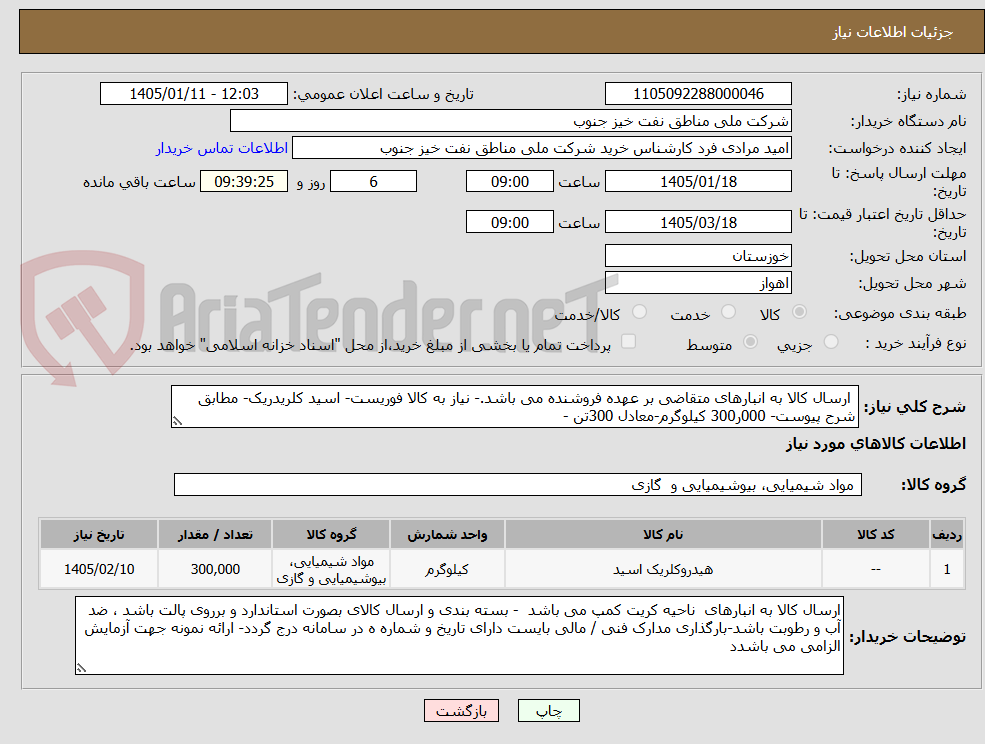
Task: Click the توضیحات خریدار notes textarea
Action: click(459, 636)
